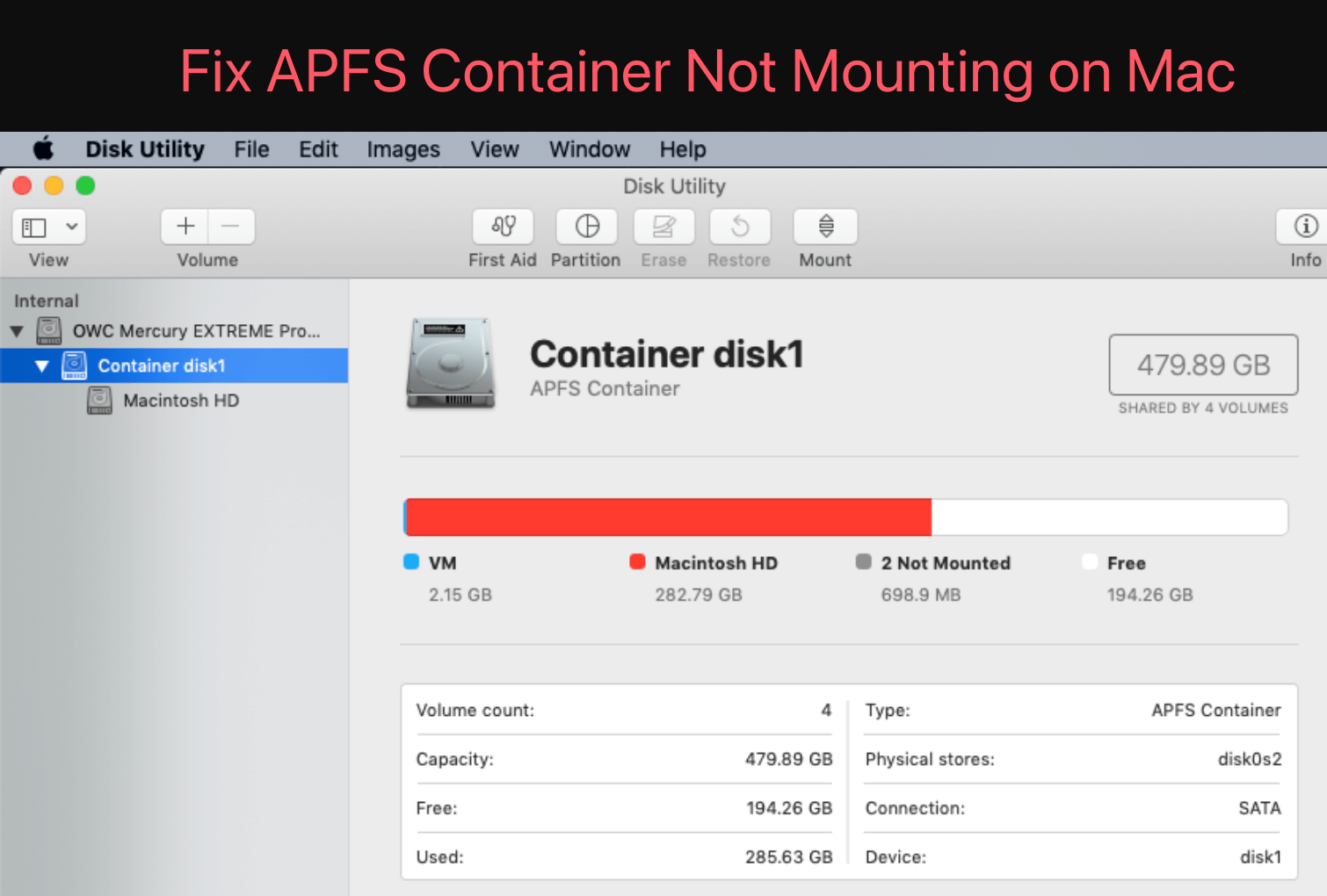Click the blue VM legend swatch

click(x=411, y=562)
